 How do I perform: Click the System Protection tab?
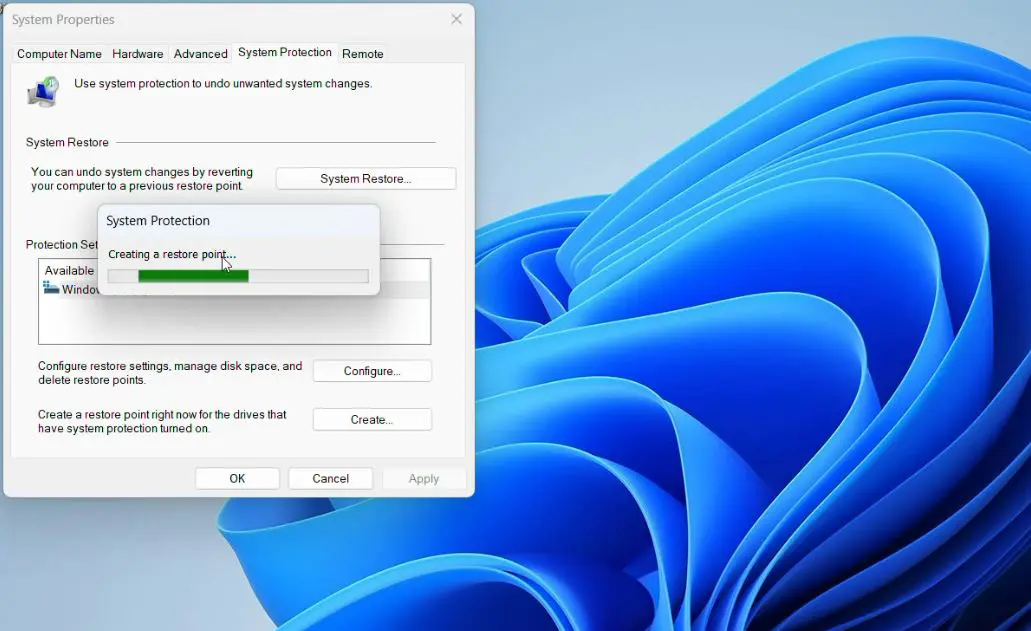284,54
